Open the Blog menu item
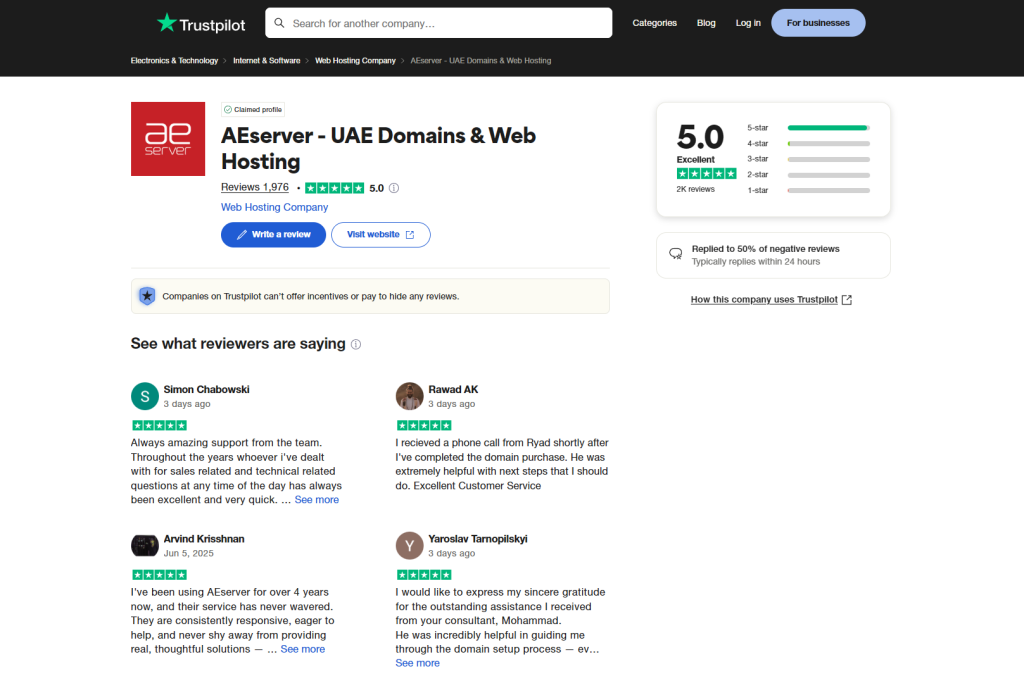The width and height of the screenshot is (1024, 695). click(706, 23)
